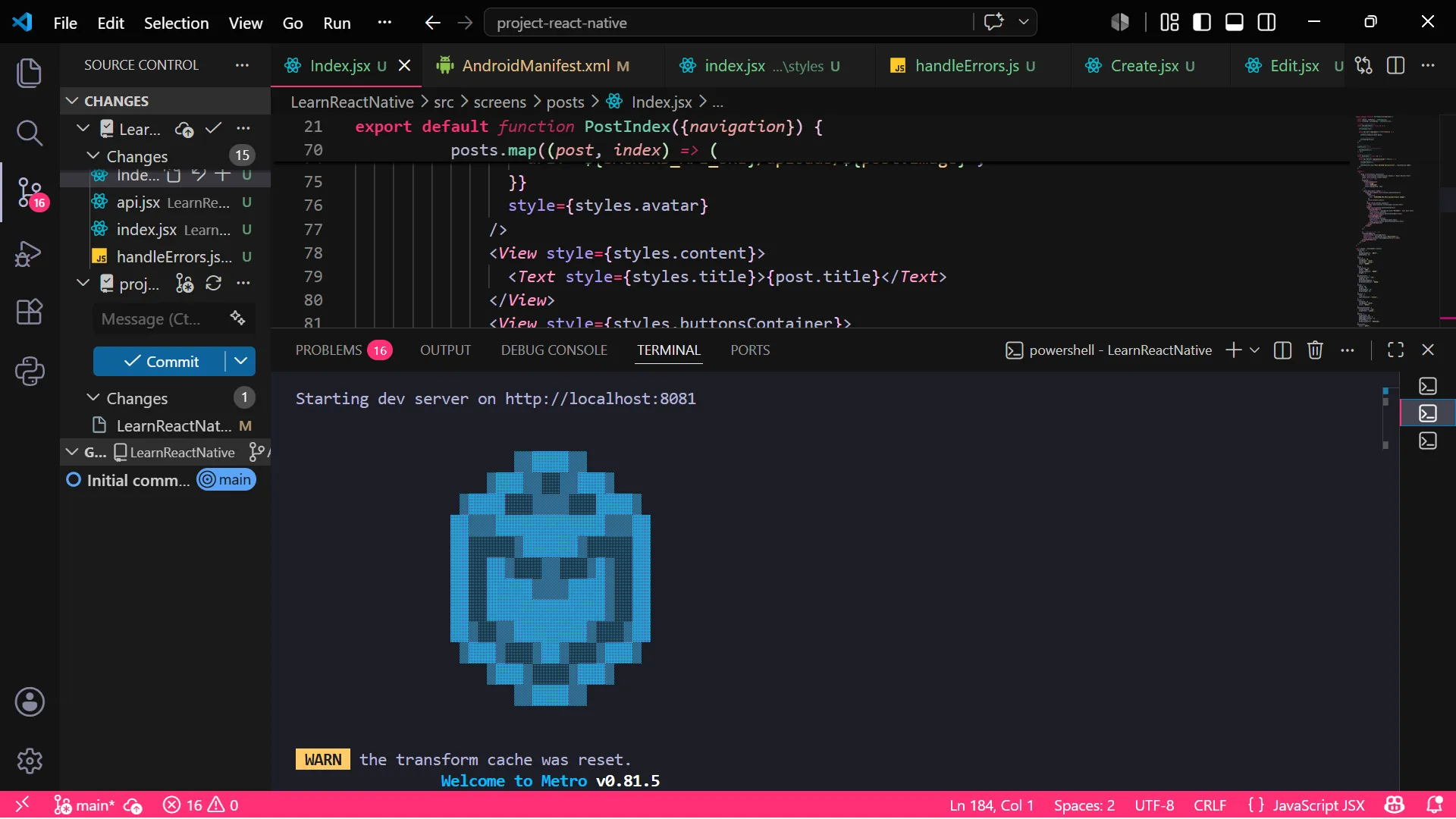The width and height of the screenshot is (1456, 819).
Task: Collapse the Lear... repository node
Action: 83,128
